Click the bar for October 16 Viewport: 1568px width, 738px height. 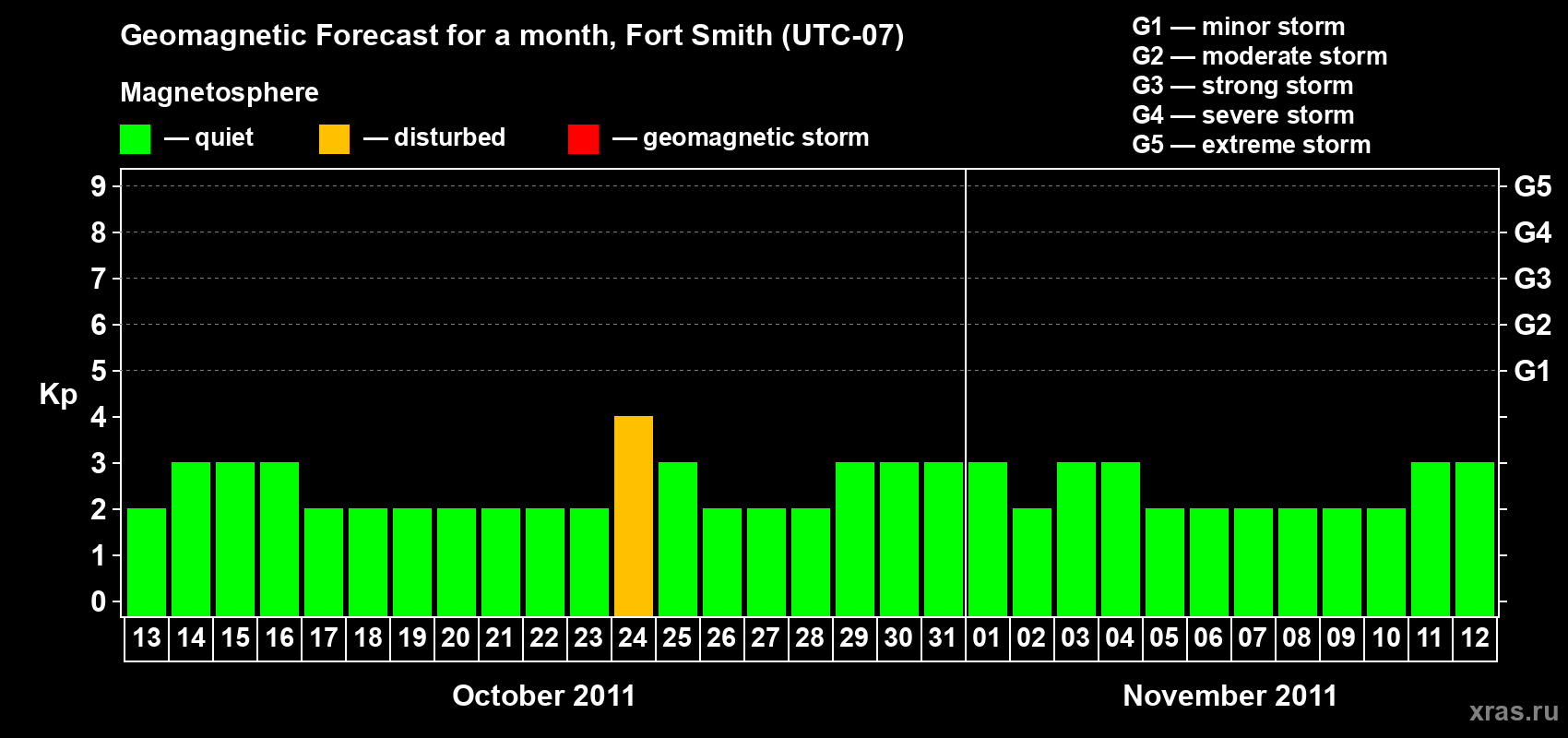click(279, 539)
